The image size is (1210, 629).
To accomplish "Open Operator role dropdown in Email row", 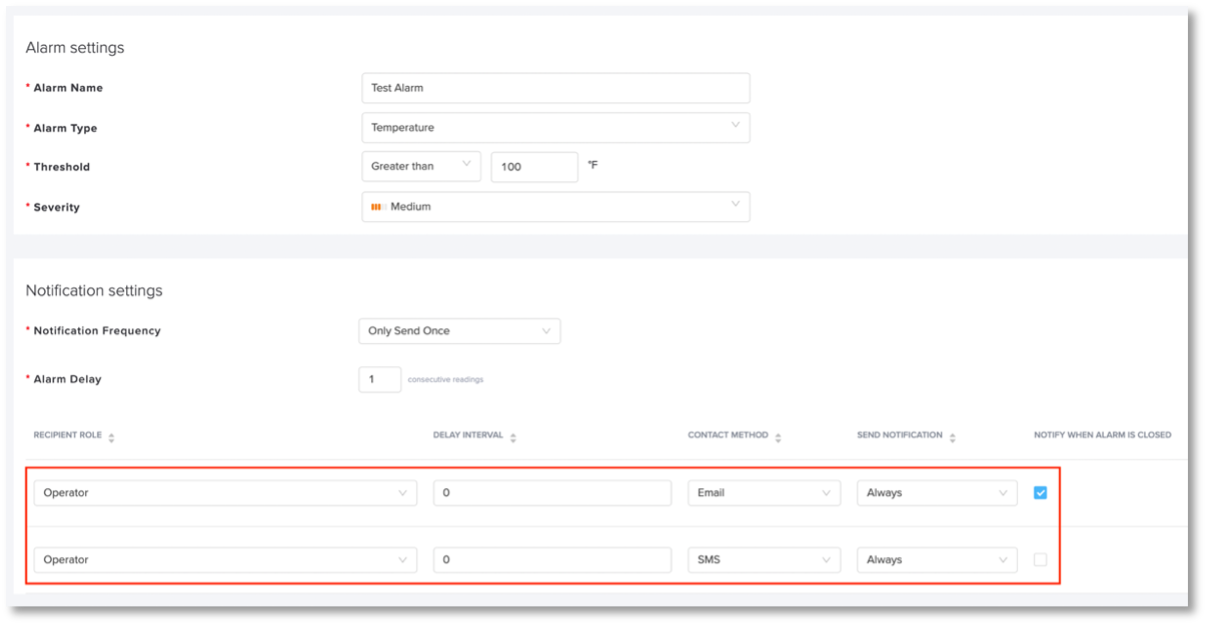I will tap(225, 493).
